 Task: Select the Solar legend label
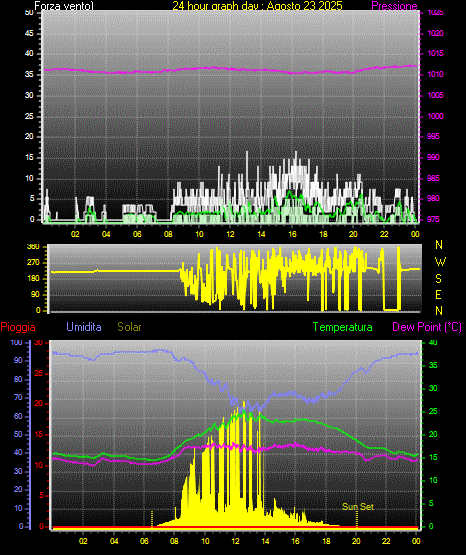tap(129, 327)
